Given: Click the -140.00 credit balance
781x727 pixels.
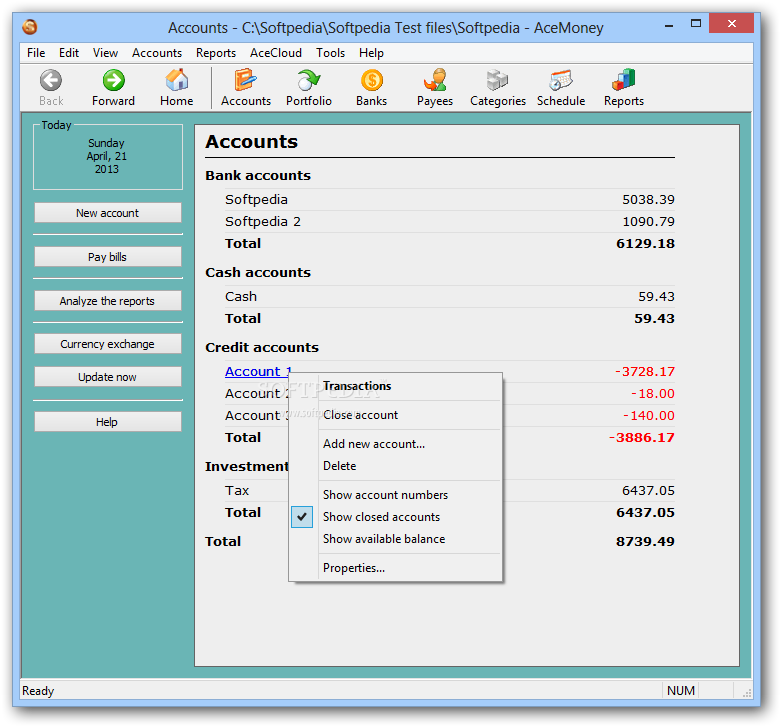Looking at the screenshot, I should point(649,415).
